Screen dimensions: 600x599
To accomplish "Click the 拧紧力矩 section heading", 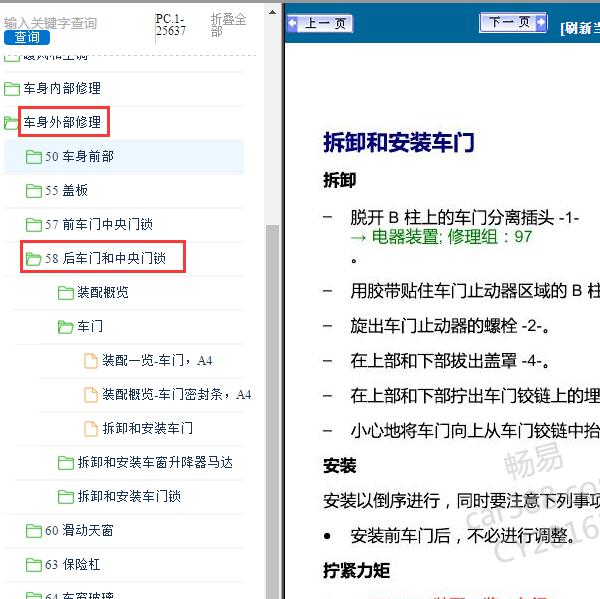I will click(x=356, y=570).
